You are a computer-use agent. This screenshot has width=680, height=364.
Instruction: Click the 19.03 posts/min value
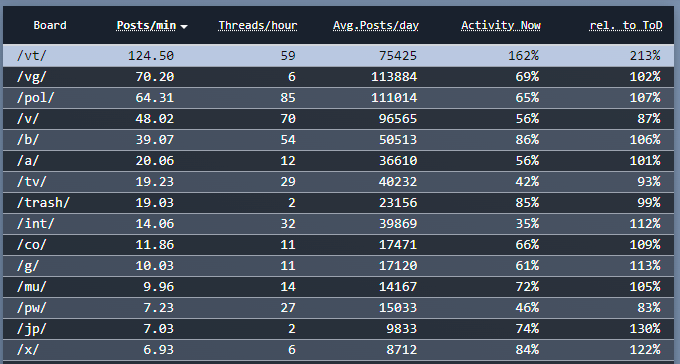pos(155,203)
